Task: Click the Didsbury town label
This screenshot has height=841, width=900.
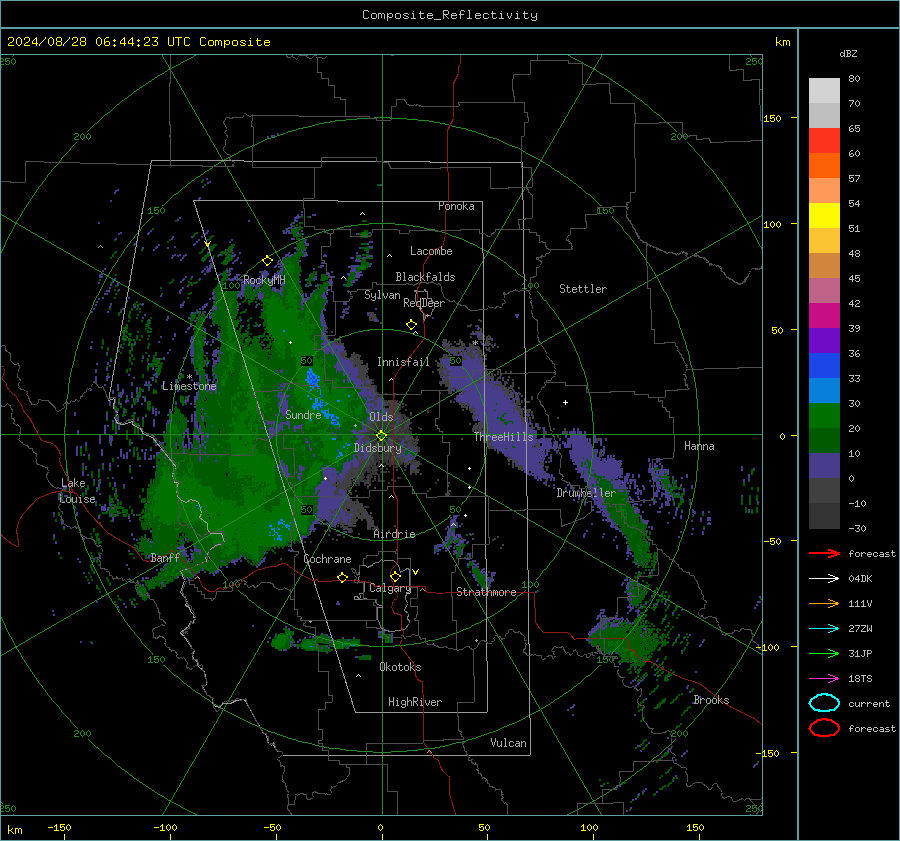Action: click(x=378, y=448)
